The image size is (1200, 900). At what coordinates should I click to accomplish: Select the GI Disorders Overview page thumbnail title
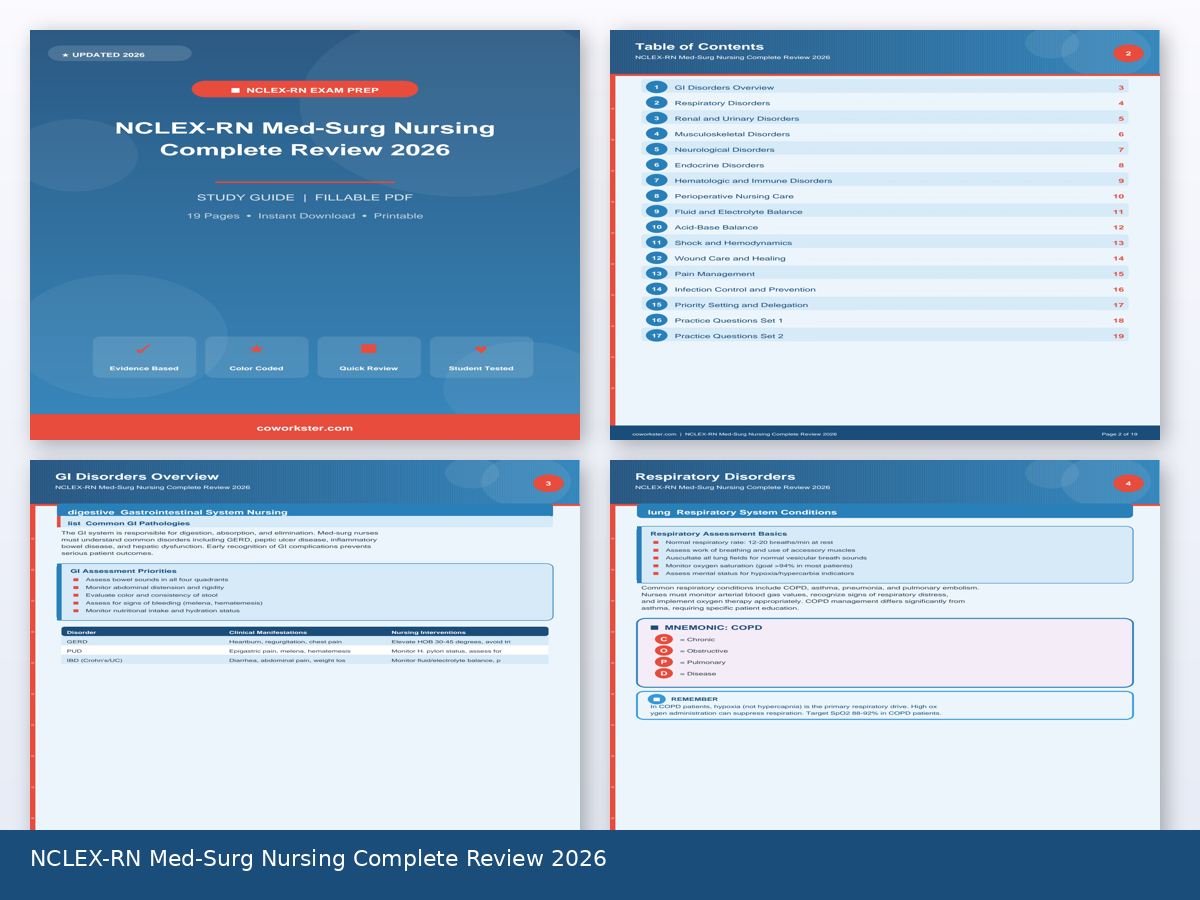137,477
